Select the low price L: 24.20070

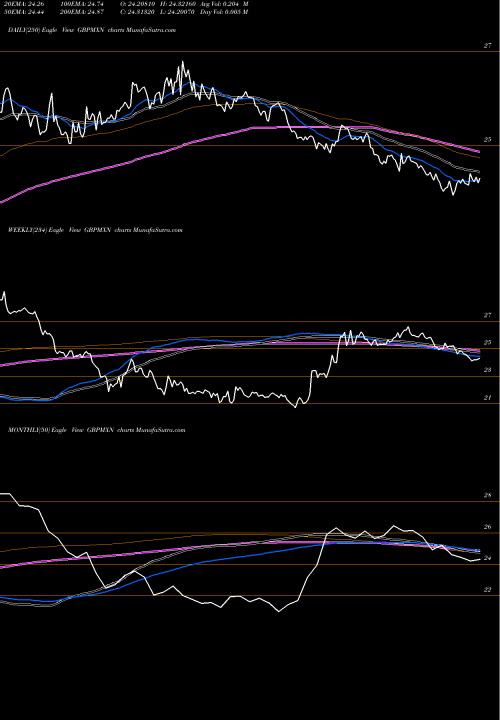179,12
